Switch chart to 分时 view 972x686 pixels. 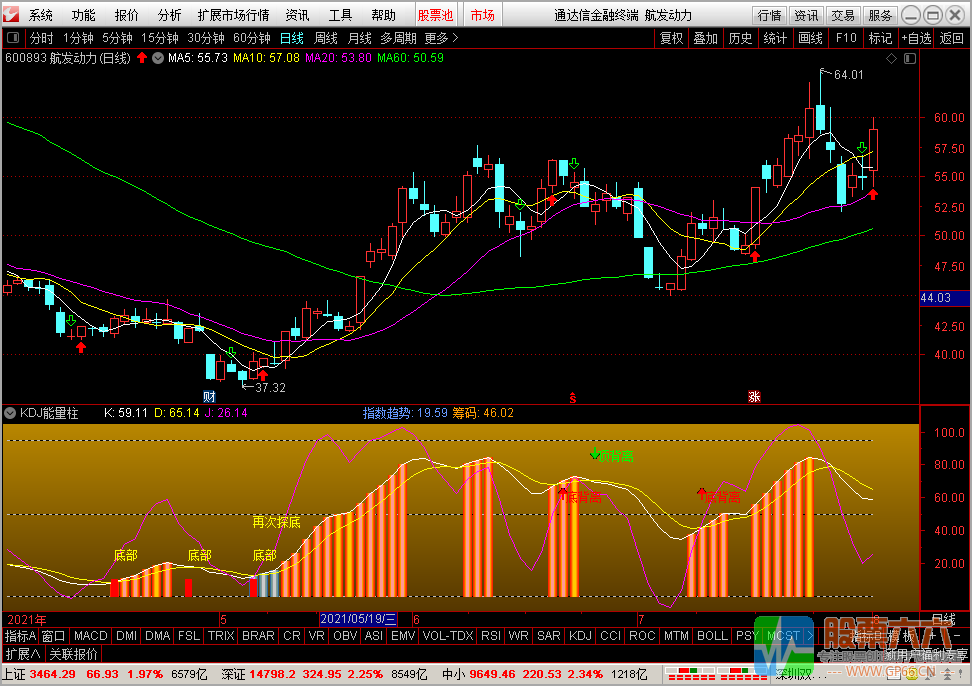[x=42, y=38]
